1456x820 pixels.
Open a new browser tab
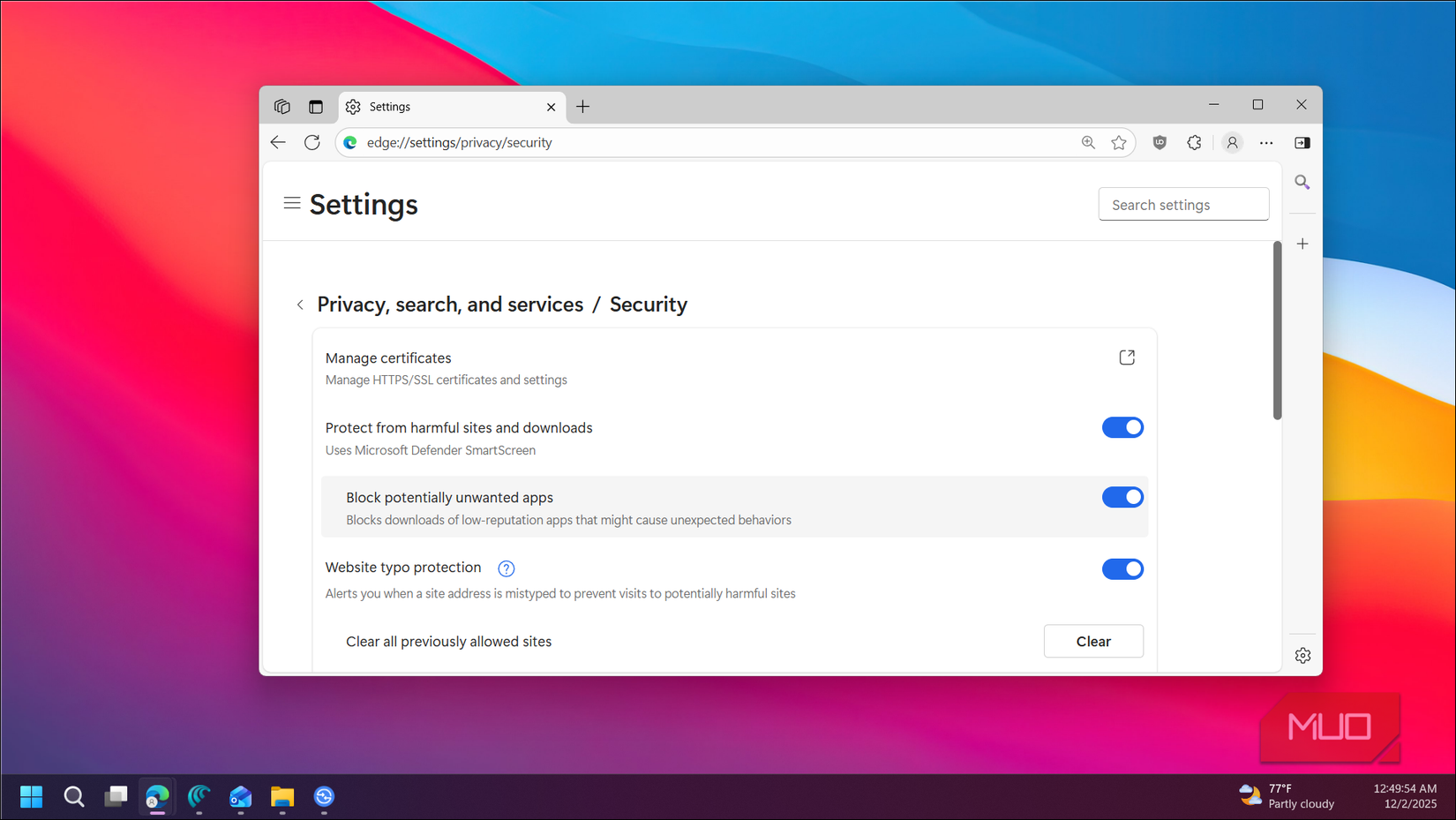(582, 106)
